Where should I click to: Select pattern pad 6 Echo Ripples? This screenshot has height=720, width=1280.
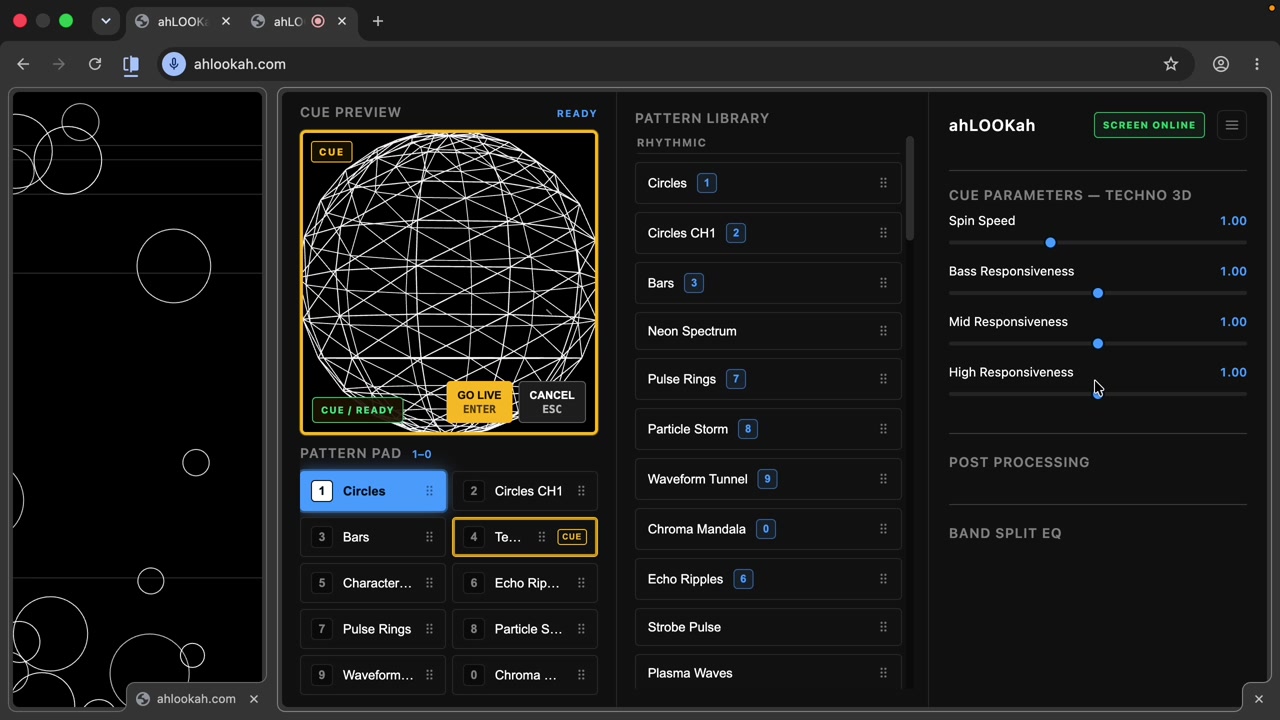[525, 583]
